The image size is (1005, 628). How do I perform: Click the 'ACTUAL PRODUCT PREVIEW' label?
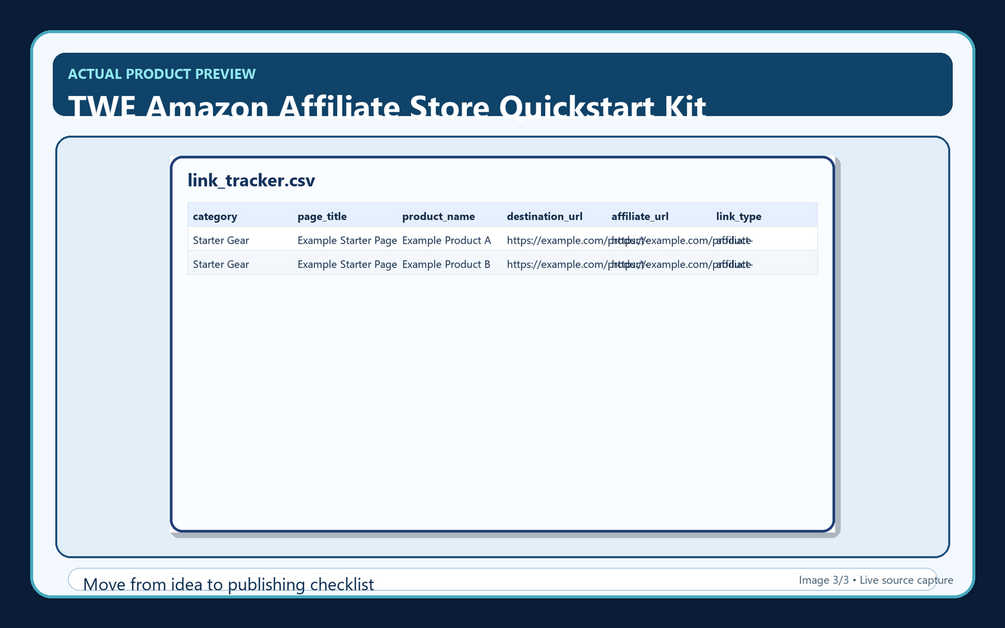click(162, 74)
